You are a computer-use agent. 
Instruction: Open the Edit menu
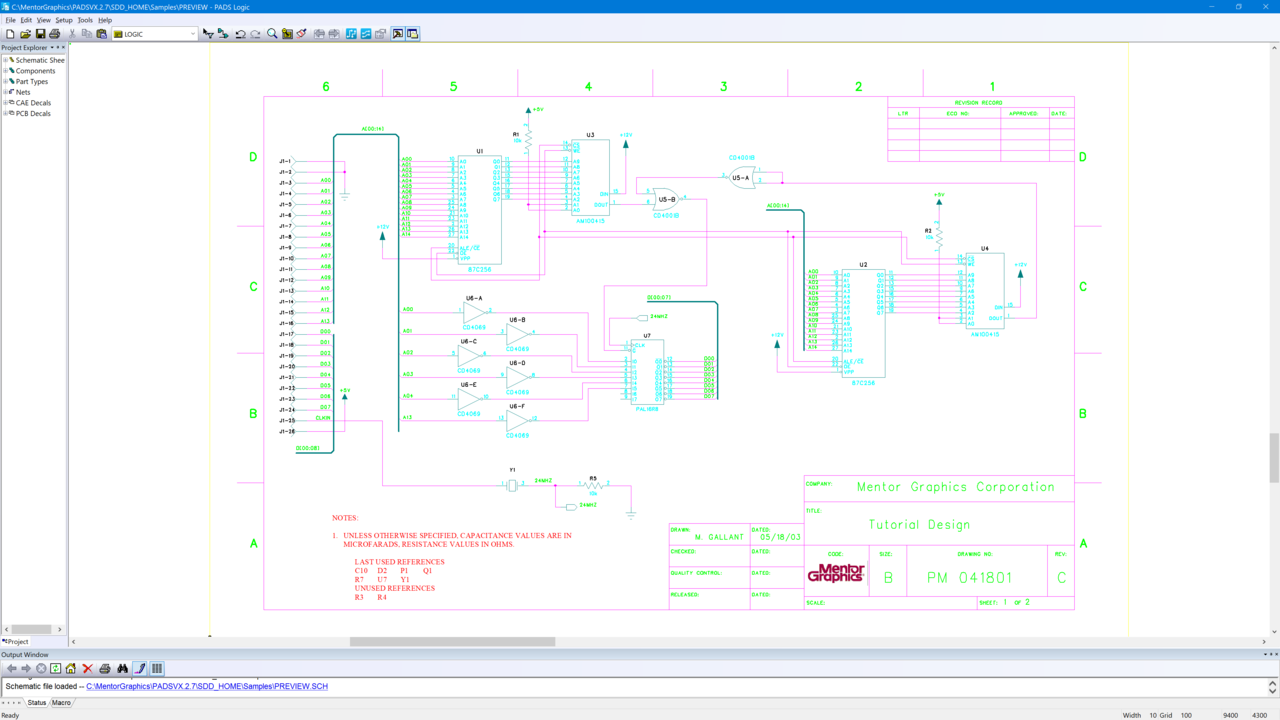coord(26,20)
